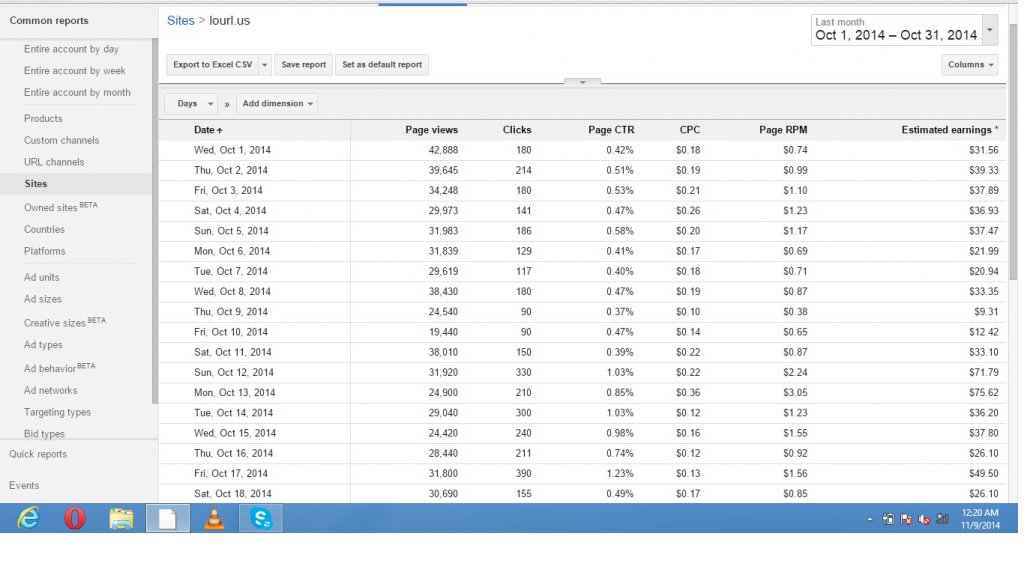Click the $75.62 earnings value
The height and width of the screenshot is (581, 1024).
(984, 393)
